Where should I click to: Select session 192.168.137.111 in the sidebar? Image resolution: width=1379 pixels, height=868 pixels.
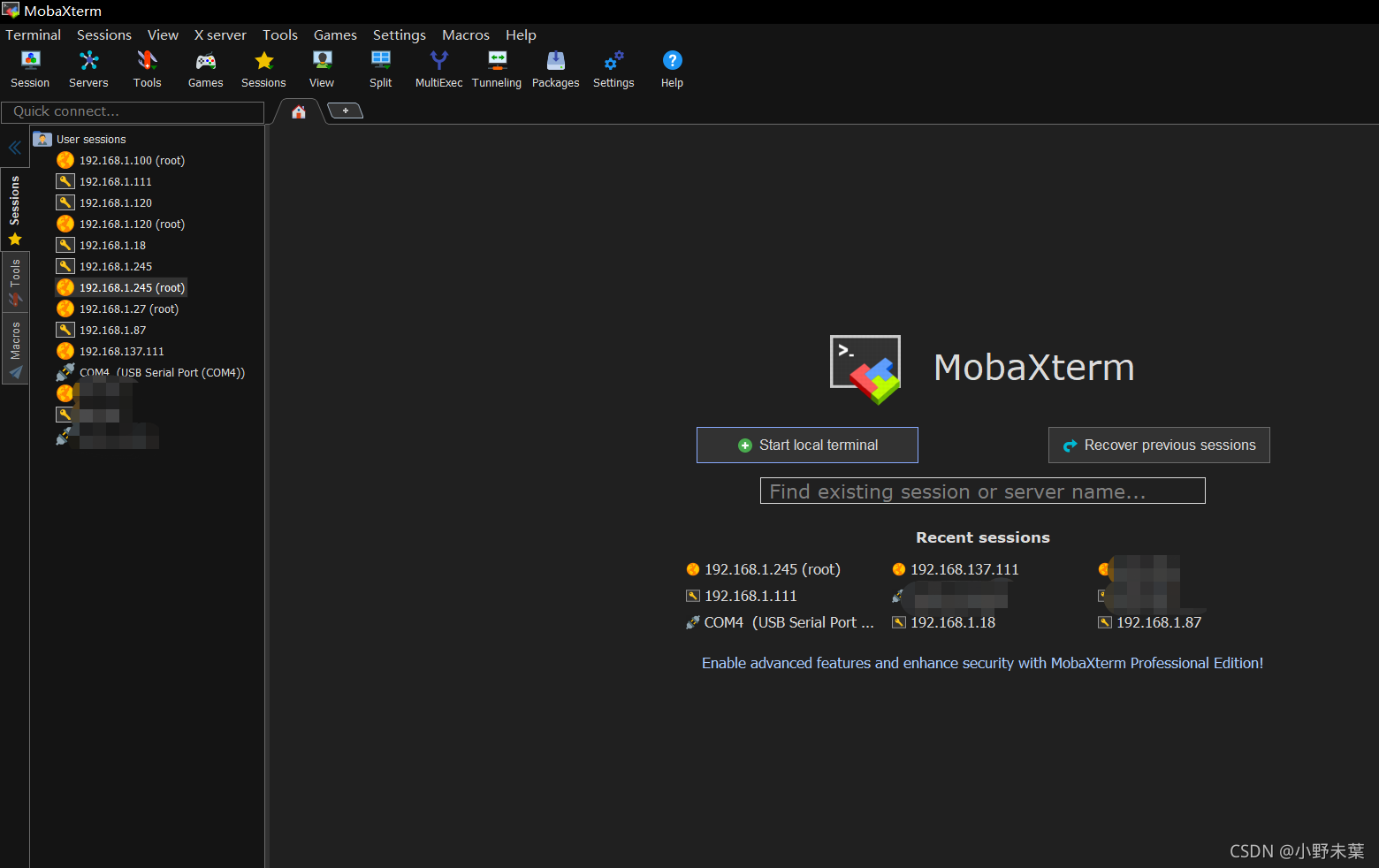(x=110, y=351)
